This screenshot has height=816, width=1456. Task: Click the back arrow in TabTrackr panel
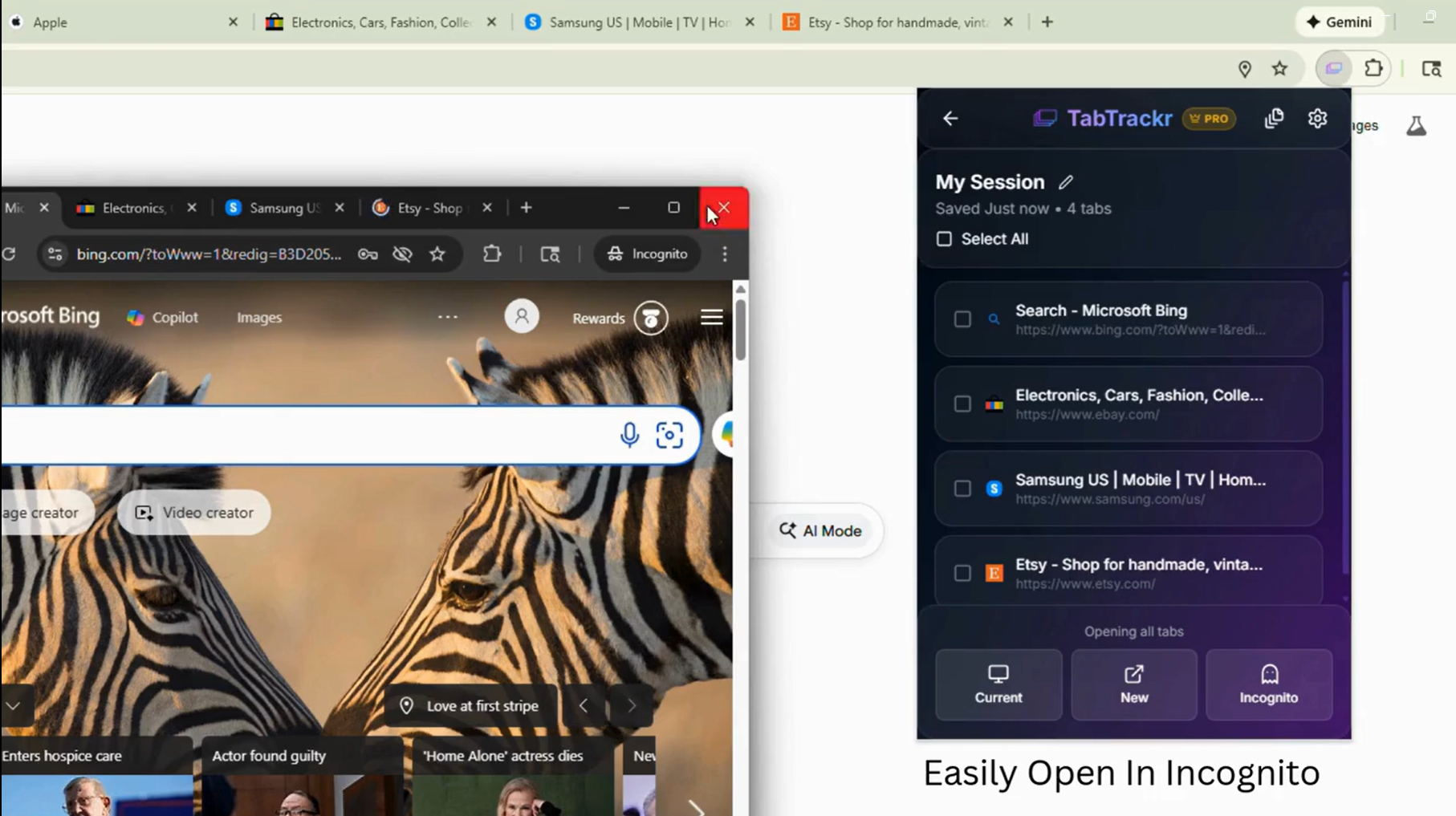pyautogui.click(x=951, y=118)
